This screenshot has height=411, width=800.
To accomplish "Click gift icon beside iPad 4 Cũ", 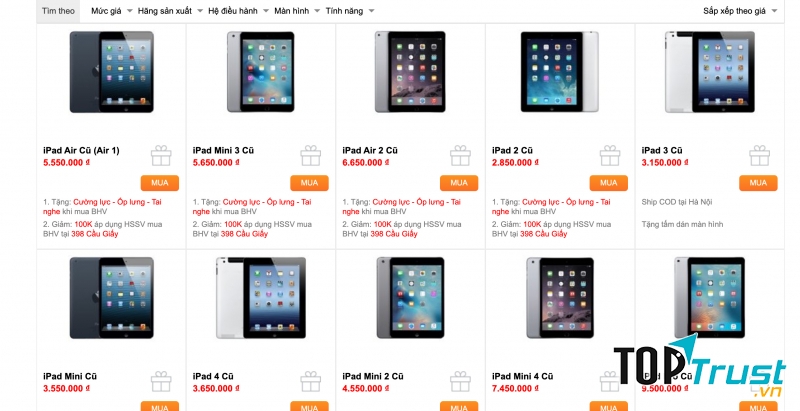I will click(311, 381).
